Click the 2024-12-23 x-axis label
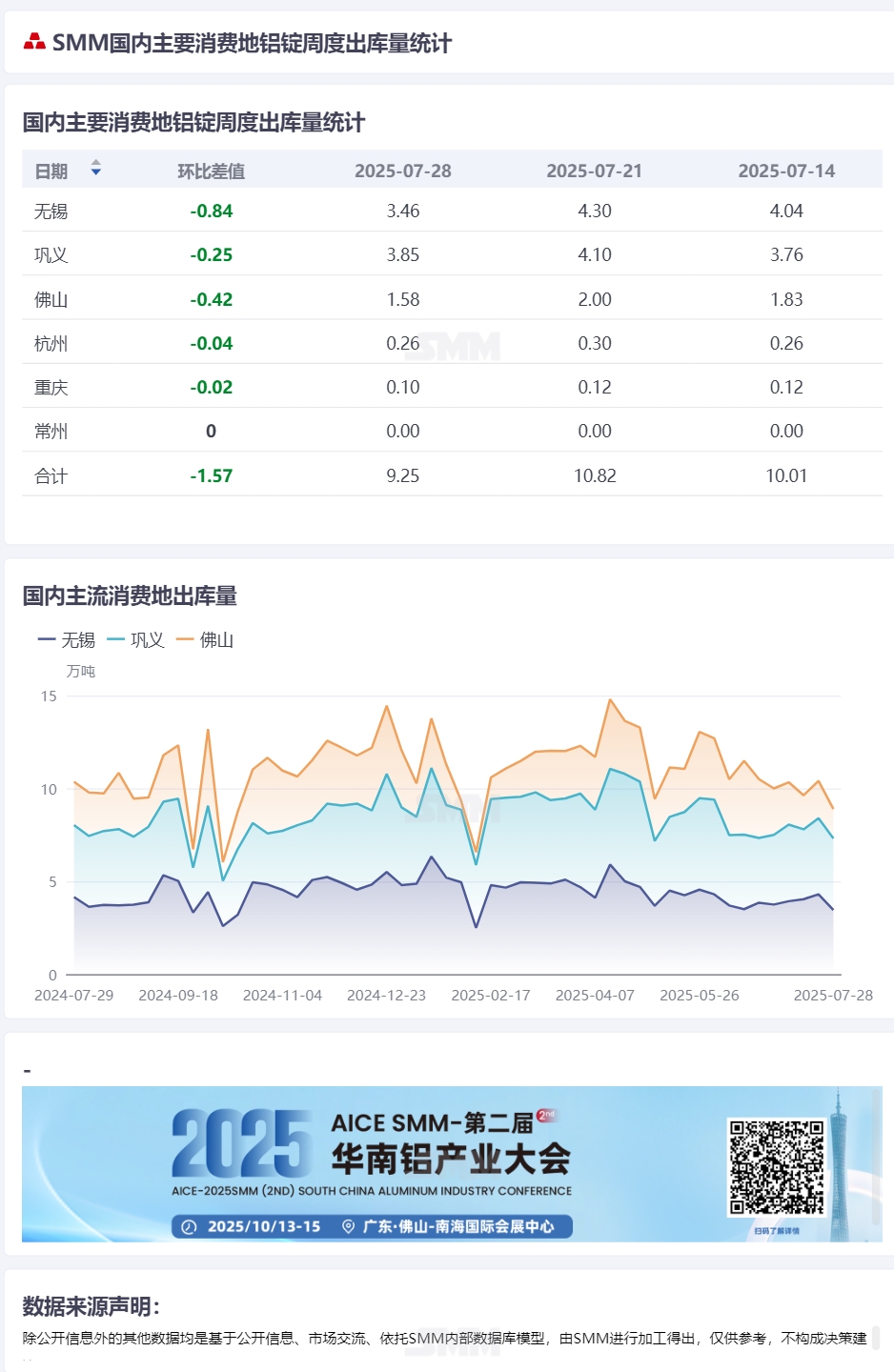 point(386,996)
